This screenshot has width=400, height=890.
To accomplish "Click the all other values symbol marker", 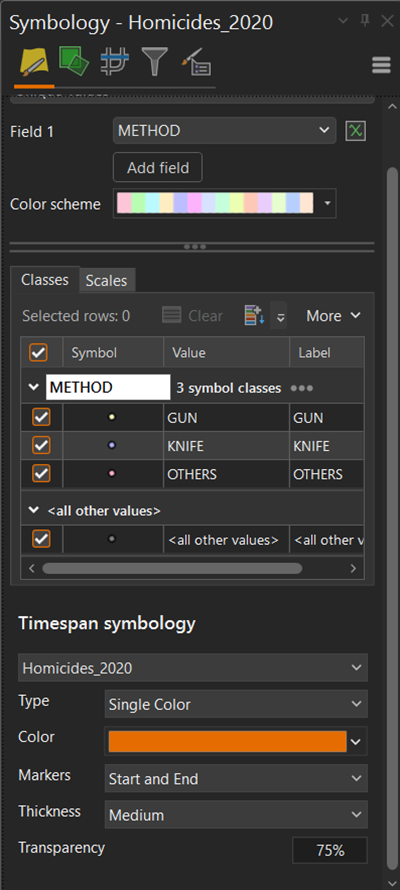I will point(112,539).
